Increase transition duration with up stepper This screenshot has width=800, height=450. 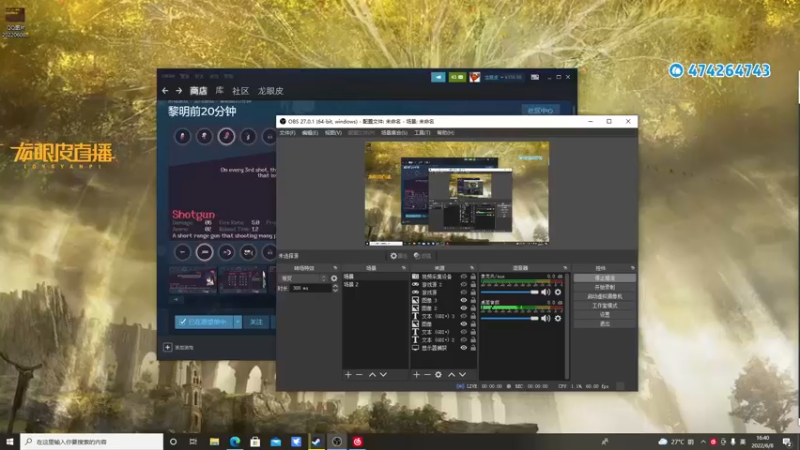point(335,286)
